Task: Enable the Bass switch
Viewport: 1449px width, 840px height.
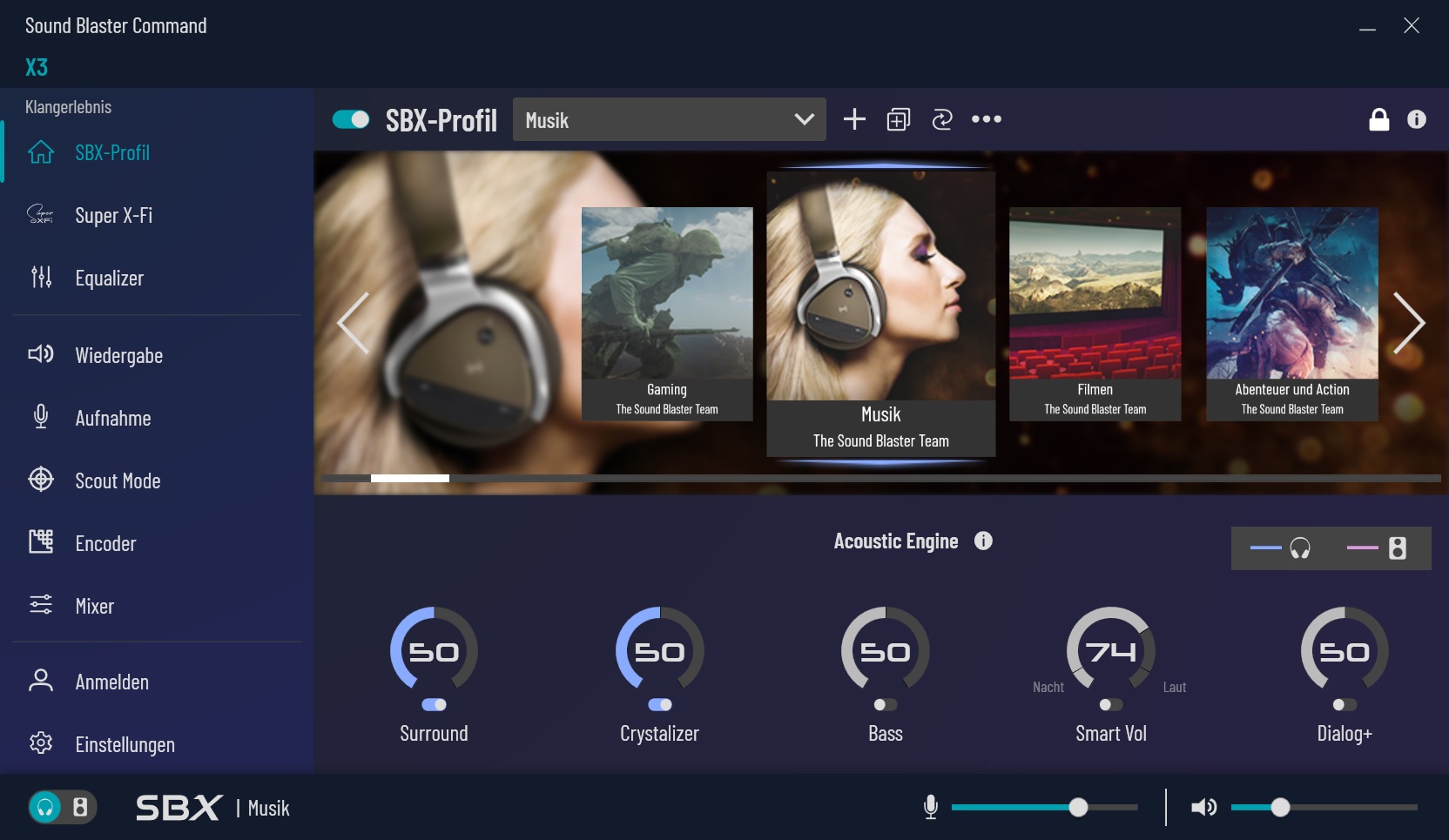Action: [x=885, y=704]
